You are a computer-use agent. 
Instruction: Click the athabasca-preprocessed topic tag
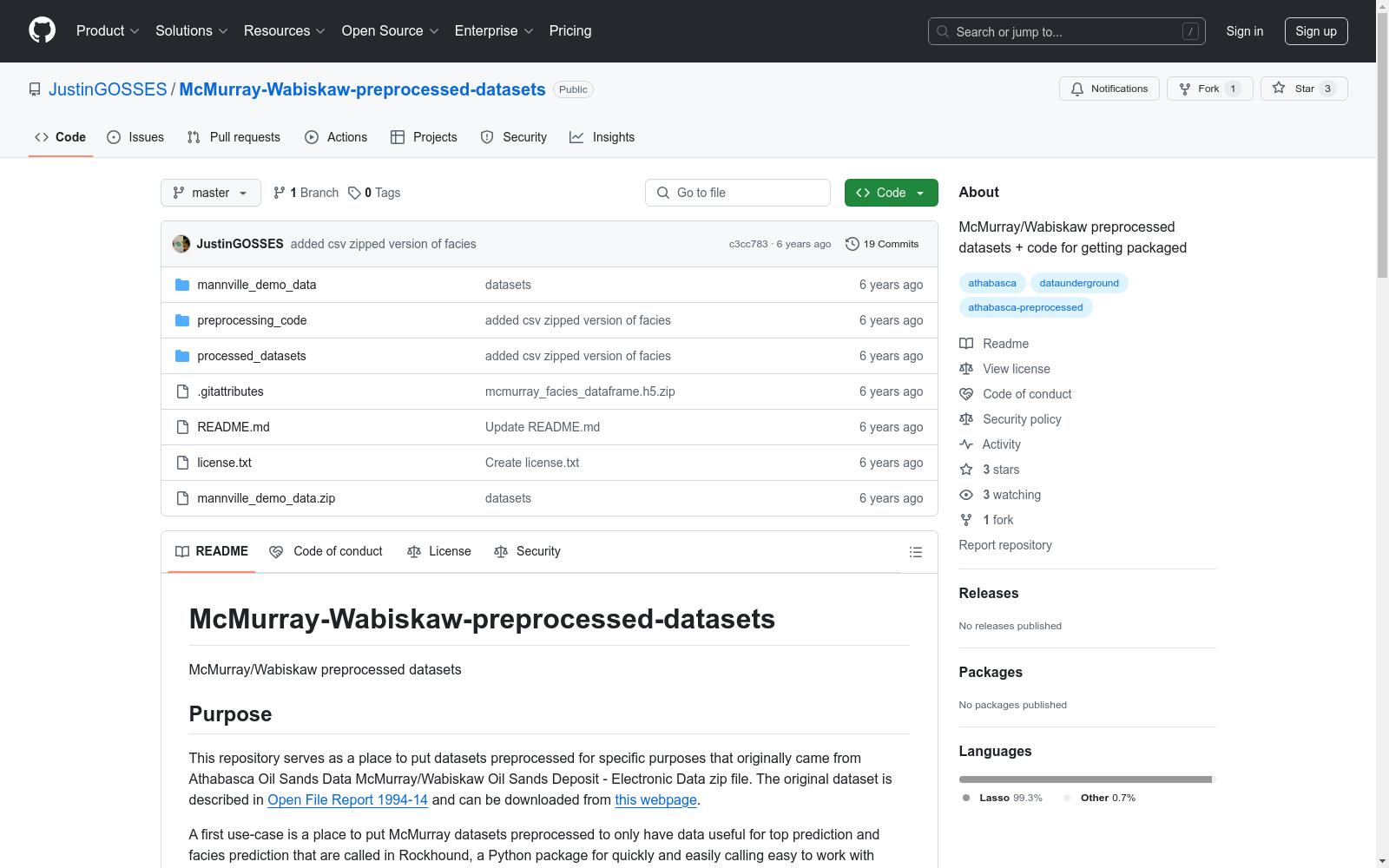pyautogui.click(x=1025, y=307)
